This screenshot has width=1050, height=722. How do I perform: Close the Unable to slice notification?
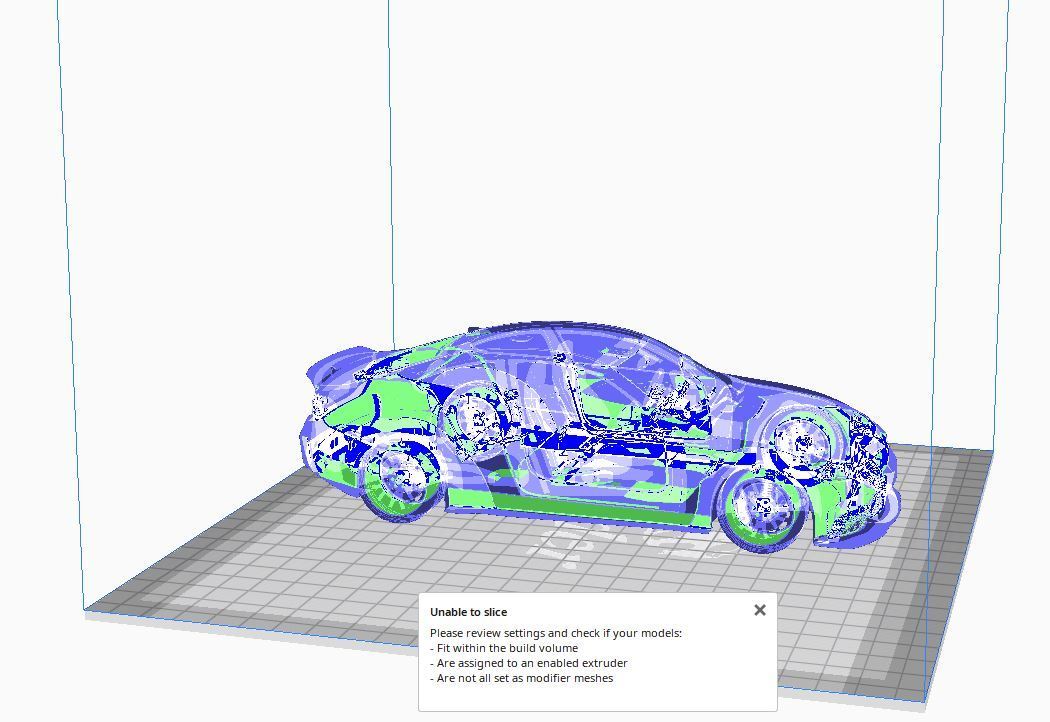[759, 610]
